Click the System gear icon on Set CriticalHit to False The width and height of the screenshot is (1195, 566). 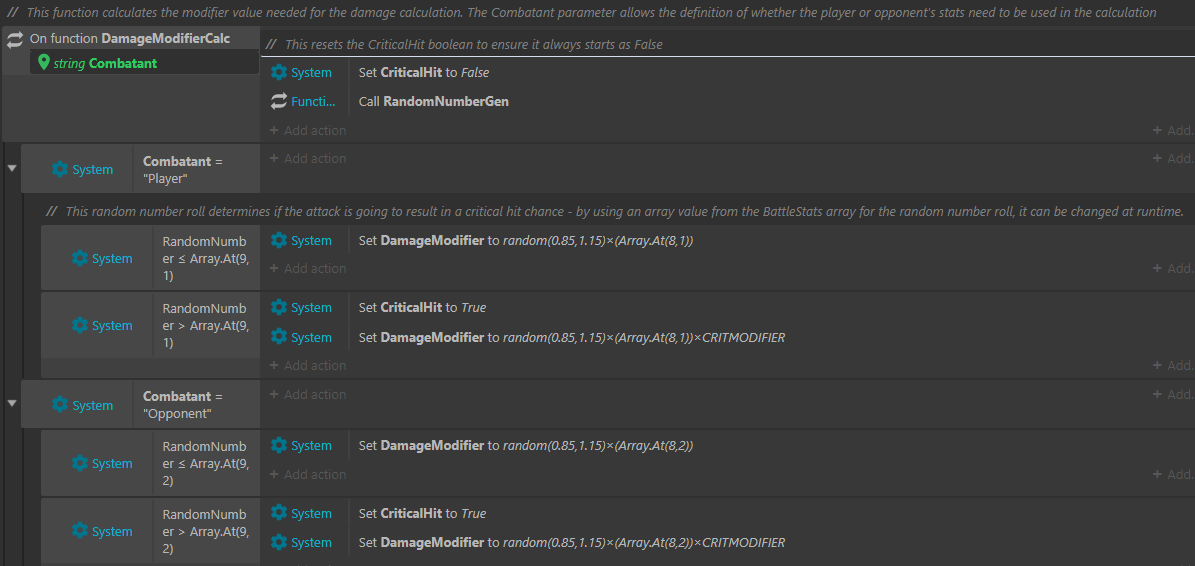279,73
